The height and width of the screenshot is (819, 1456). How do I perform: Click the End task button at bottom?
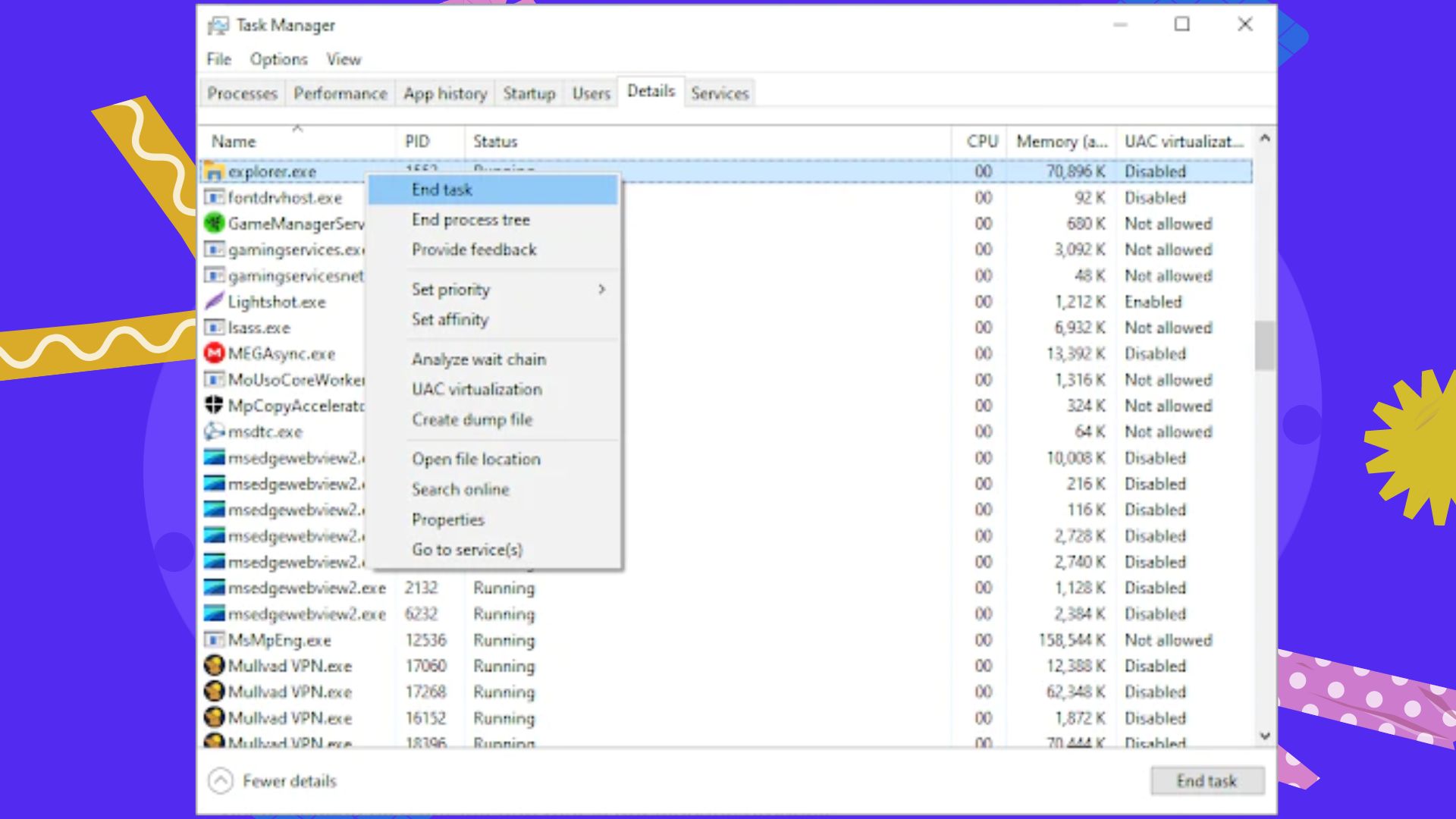(1207, 780)
